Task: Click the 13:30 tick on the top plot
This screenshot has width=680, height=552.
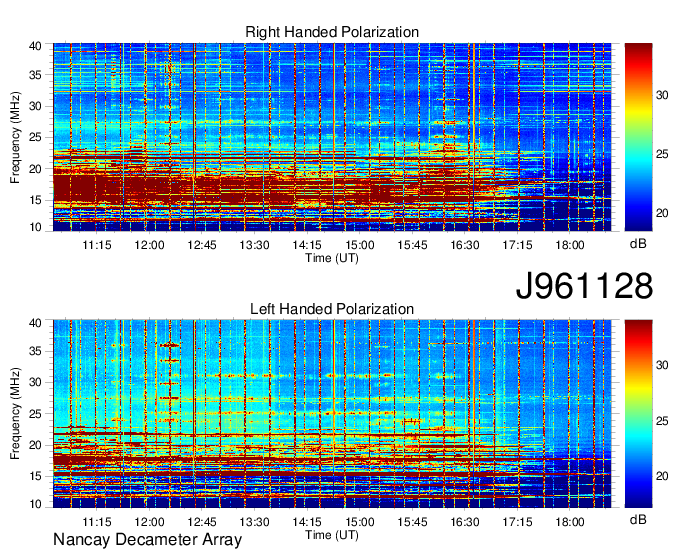Action: (x=255, y=245)
